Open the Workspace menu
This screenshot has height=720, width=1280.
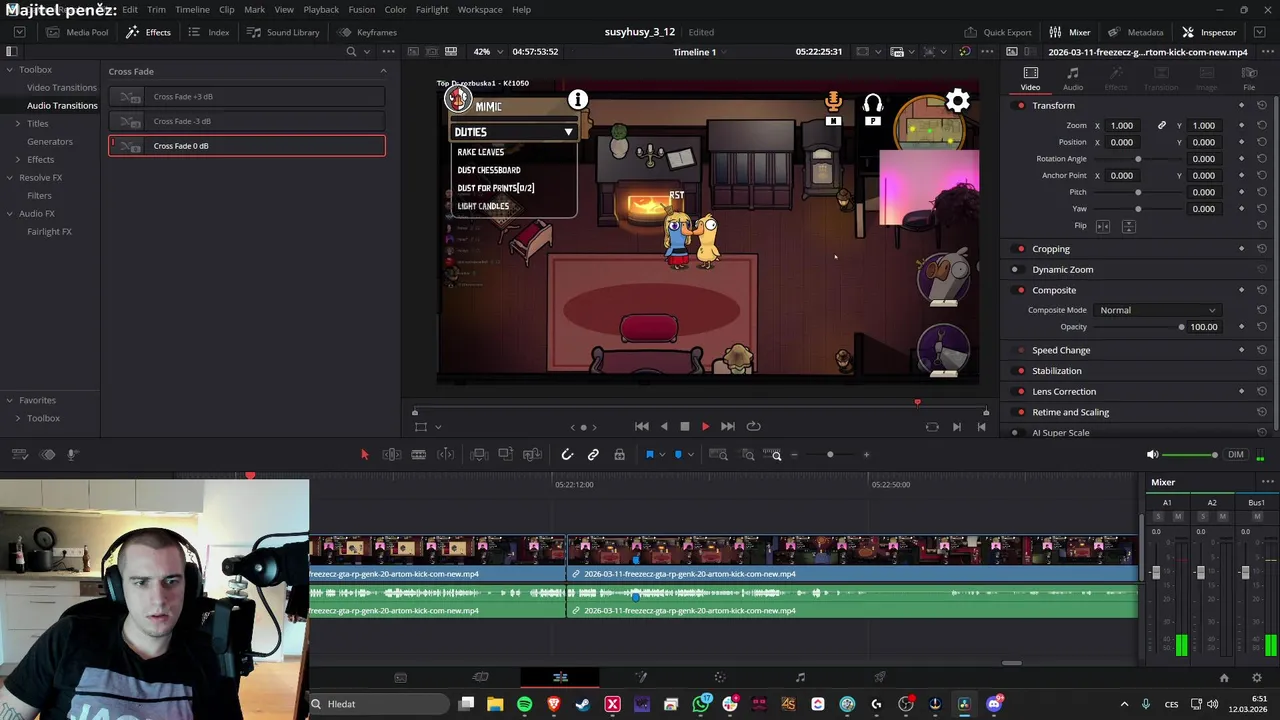point(480,9)
